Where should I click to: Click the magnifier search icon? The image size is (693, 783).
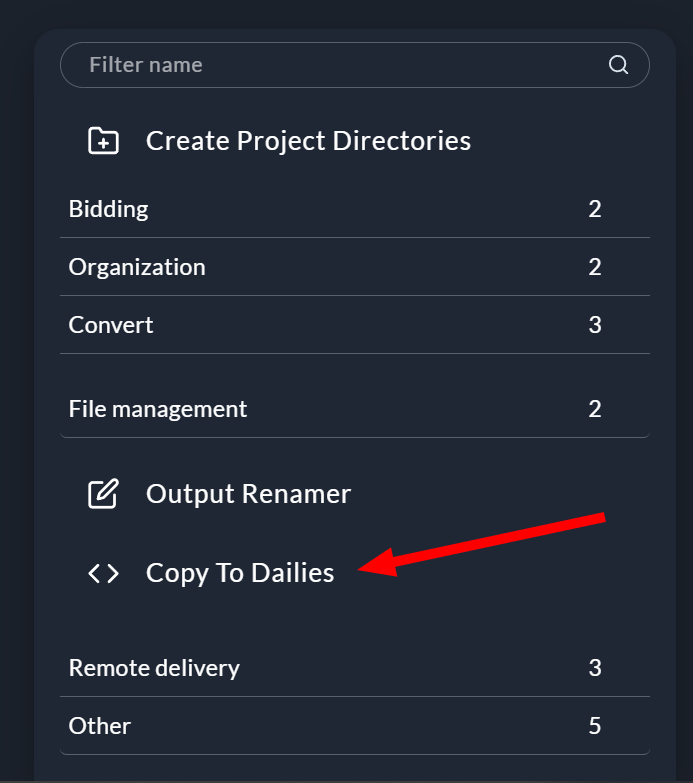[618, 65]
